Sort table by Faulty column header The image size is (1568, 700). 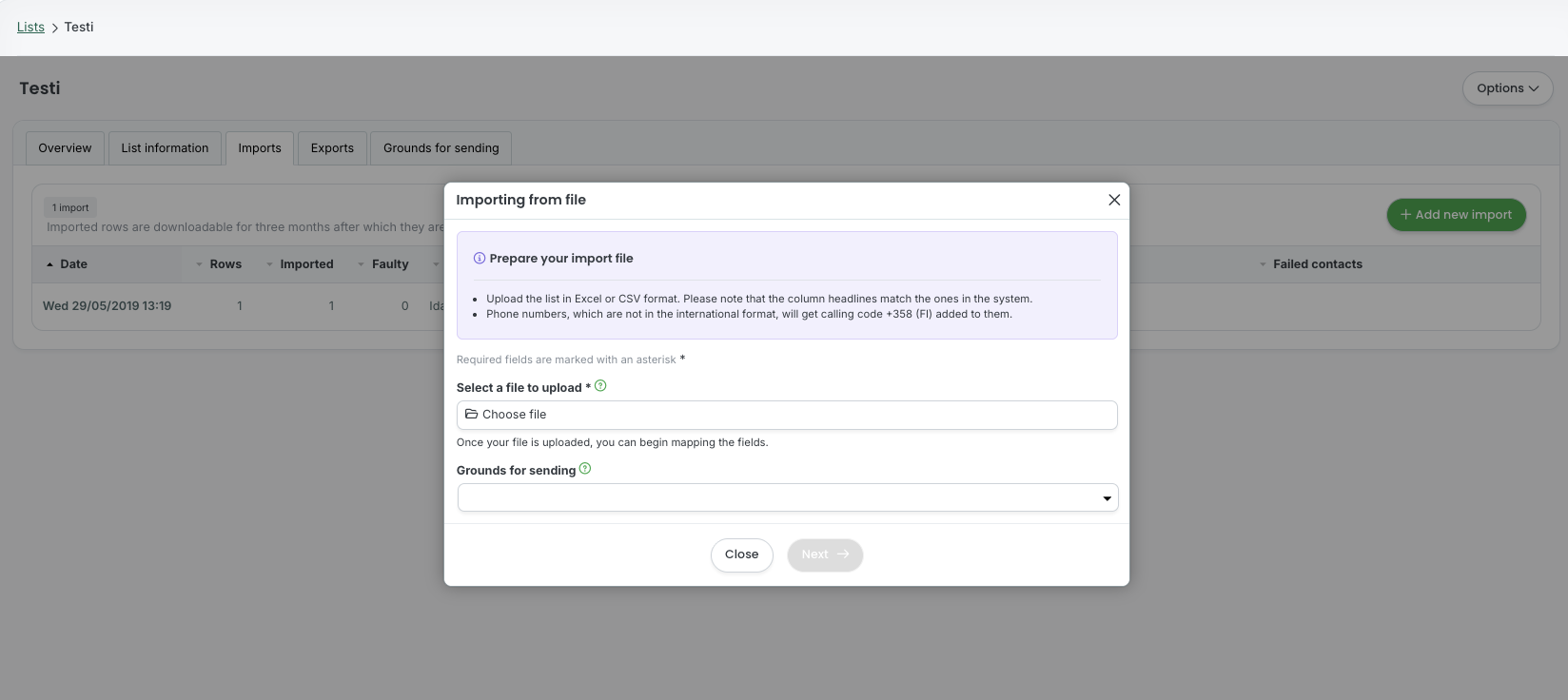(383, 264)
